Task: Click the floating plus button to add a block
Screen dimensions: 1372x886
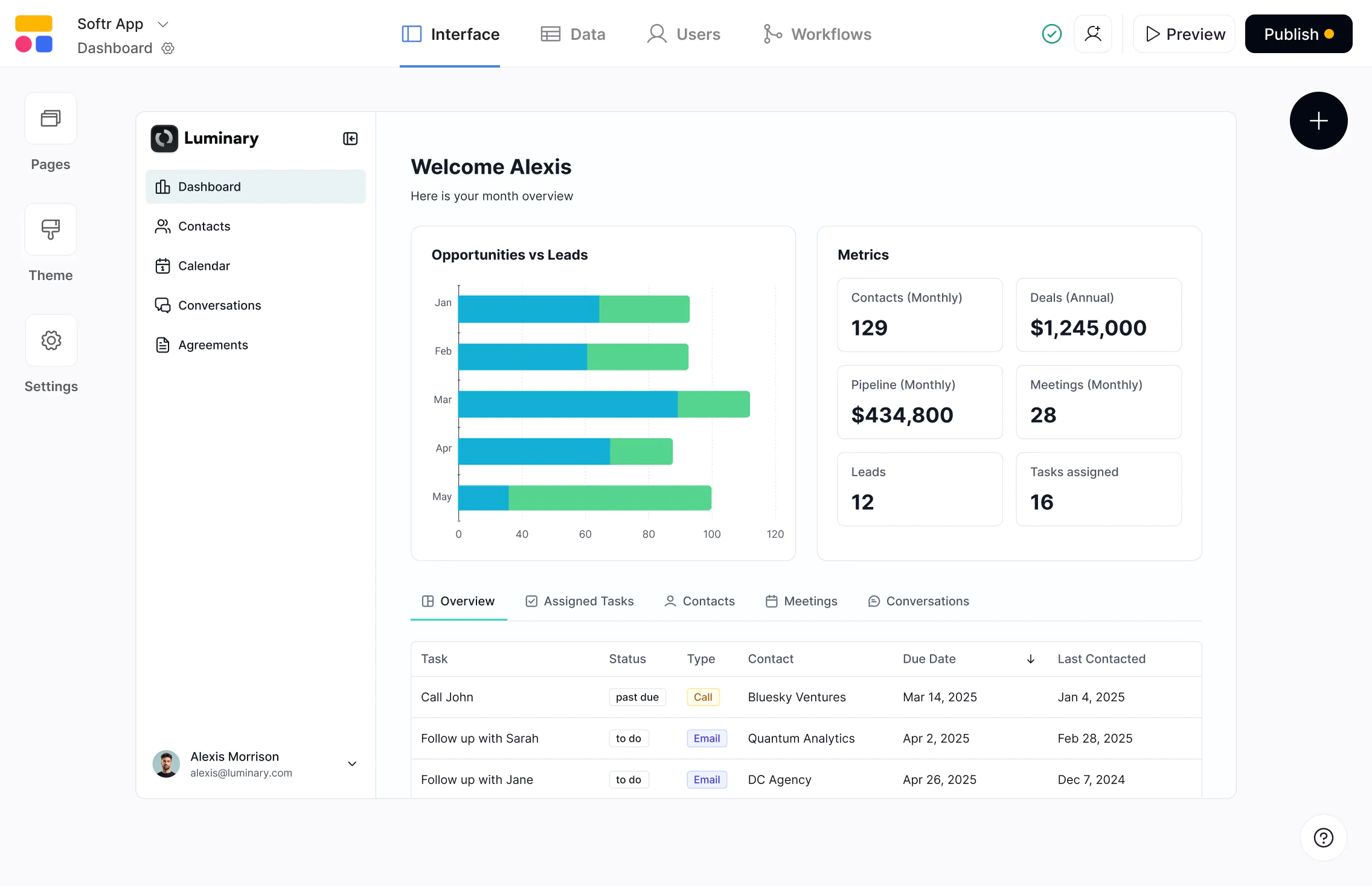Action: pyautogui.click(x=1318, y=121)
